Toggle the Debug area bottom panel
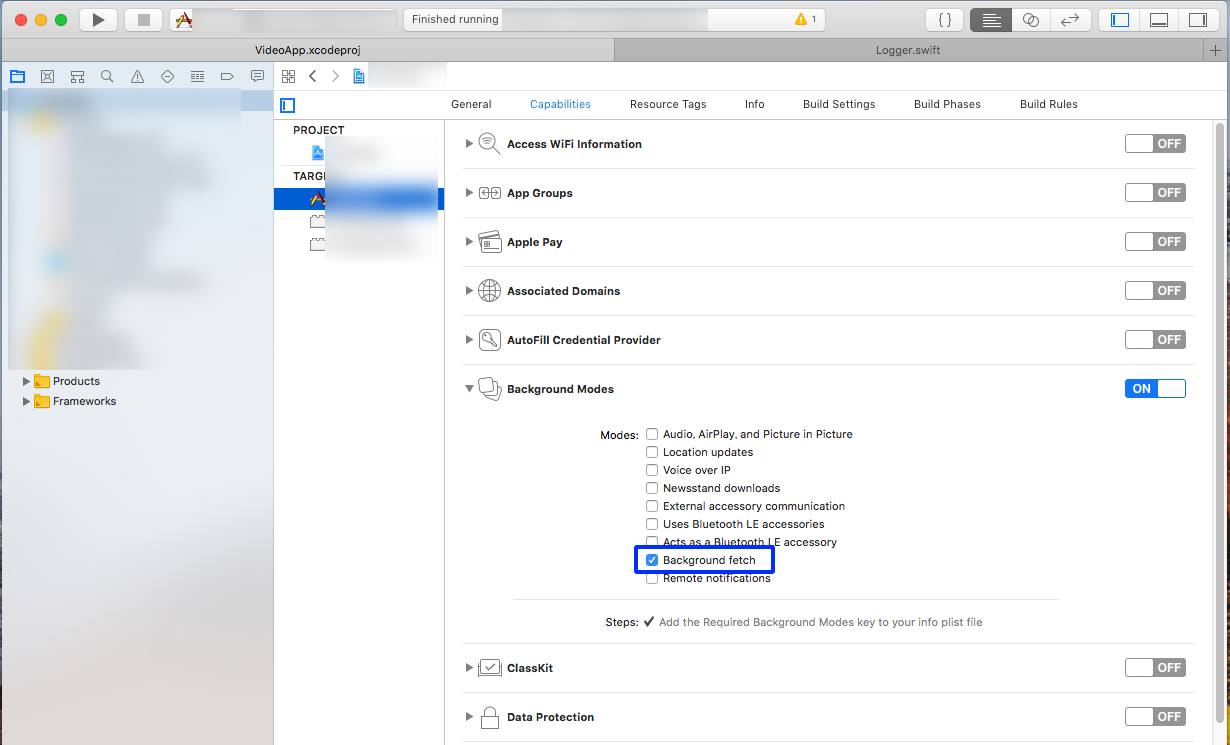Viewport: 1230px width, 745px height. point(1159,20)
